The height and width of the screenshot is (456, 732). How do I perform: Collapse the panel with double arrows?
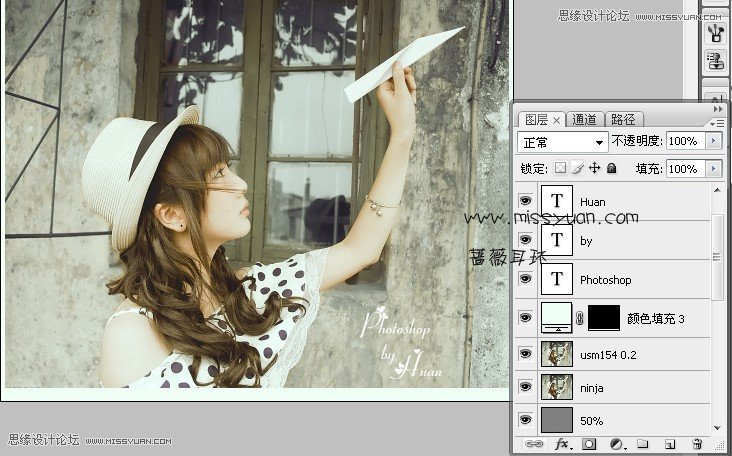click(x=718, y=109)
